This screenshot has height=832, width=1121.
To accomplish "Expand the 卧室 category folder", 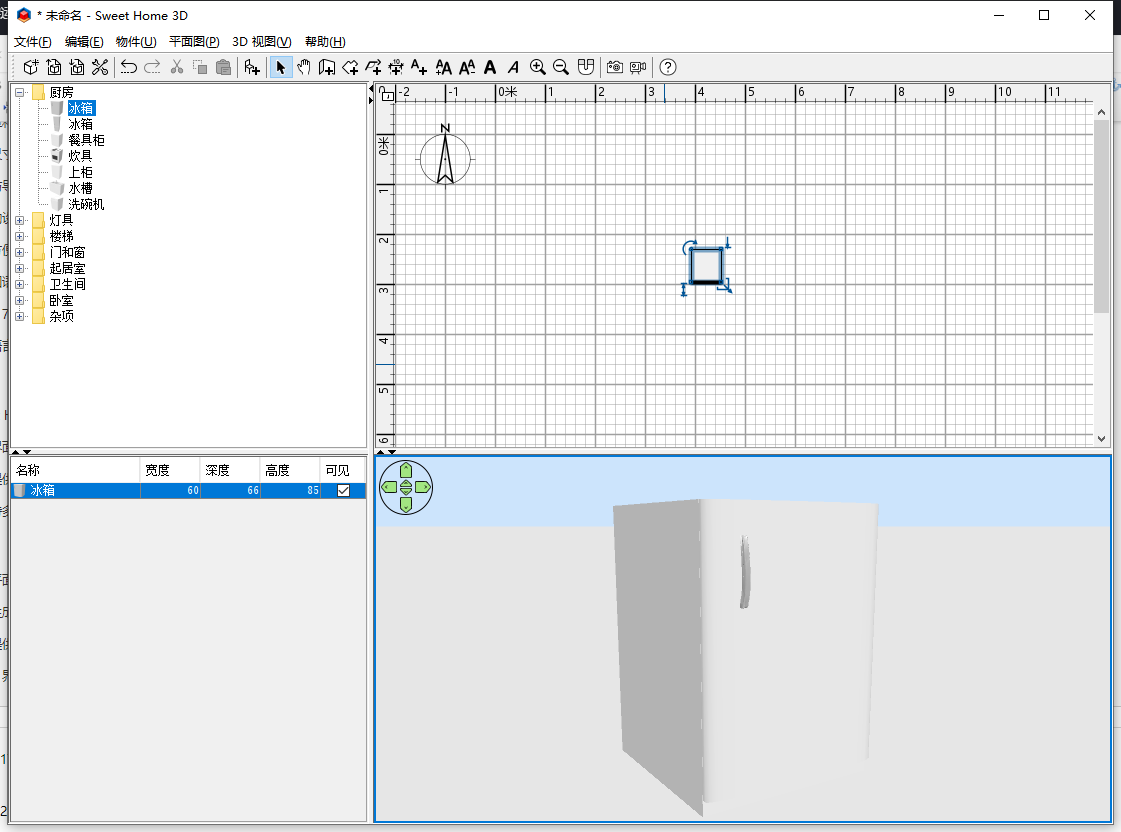I will 20,300.
